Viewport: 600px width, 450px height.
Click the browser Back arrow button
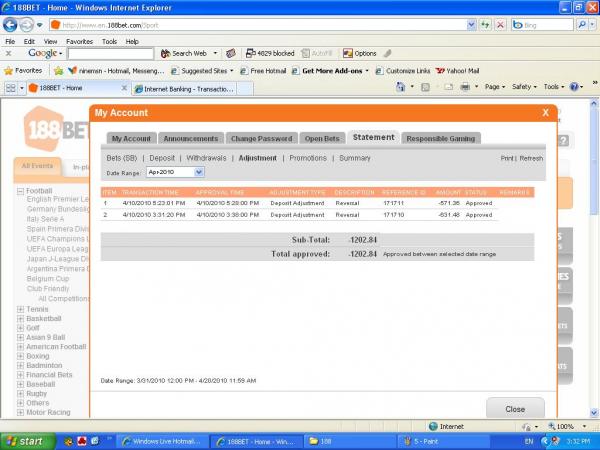[11, 23]
